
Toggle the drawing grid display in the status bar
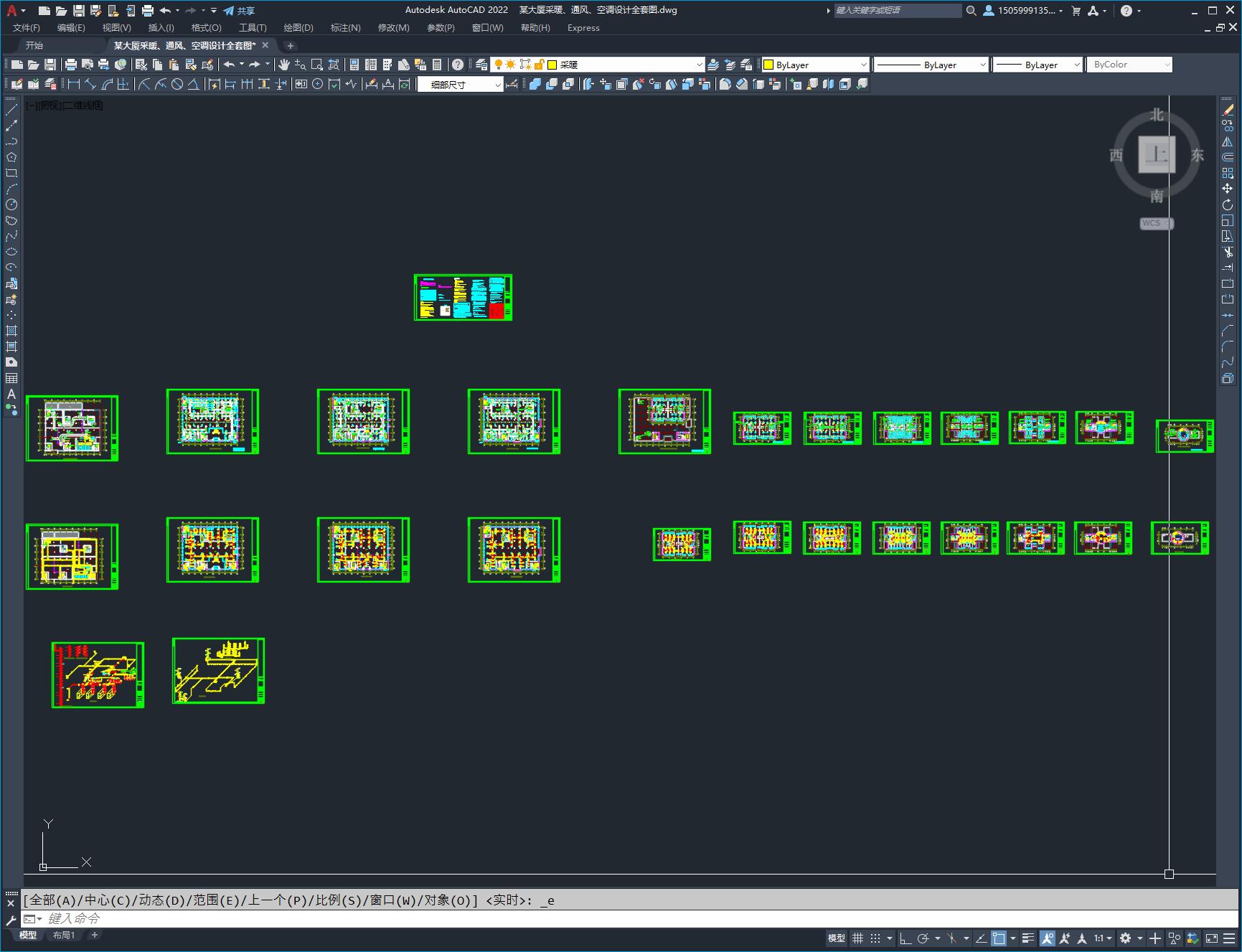(x=857, y=938)
